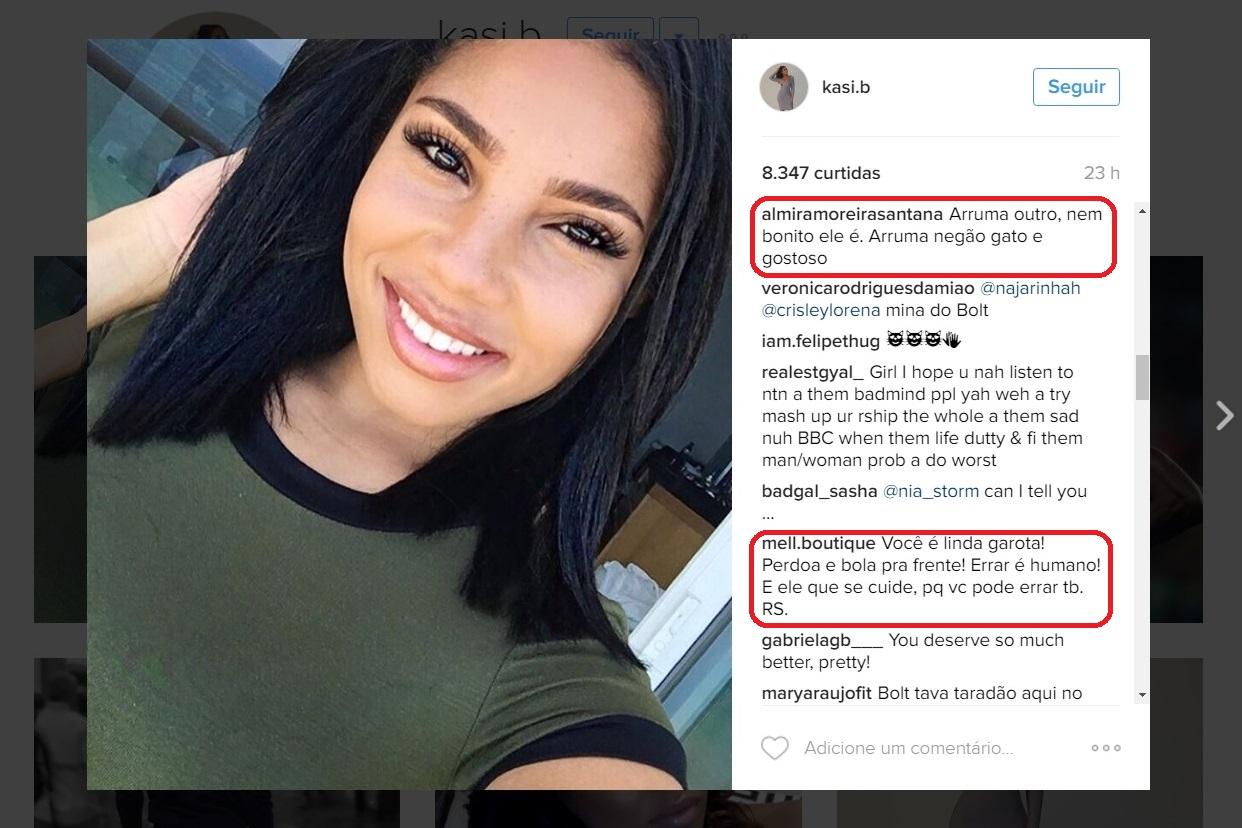The image size is (1242, 828).
Task: Go to next post arrow
Action: pos(1224,415)
